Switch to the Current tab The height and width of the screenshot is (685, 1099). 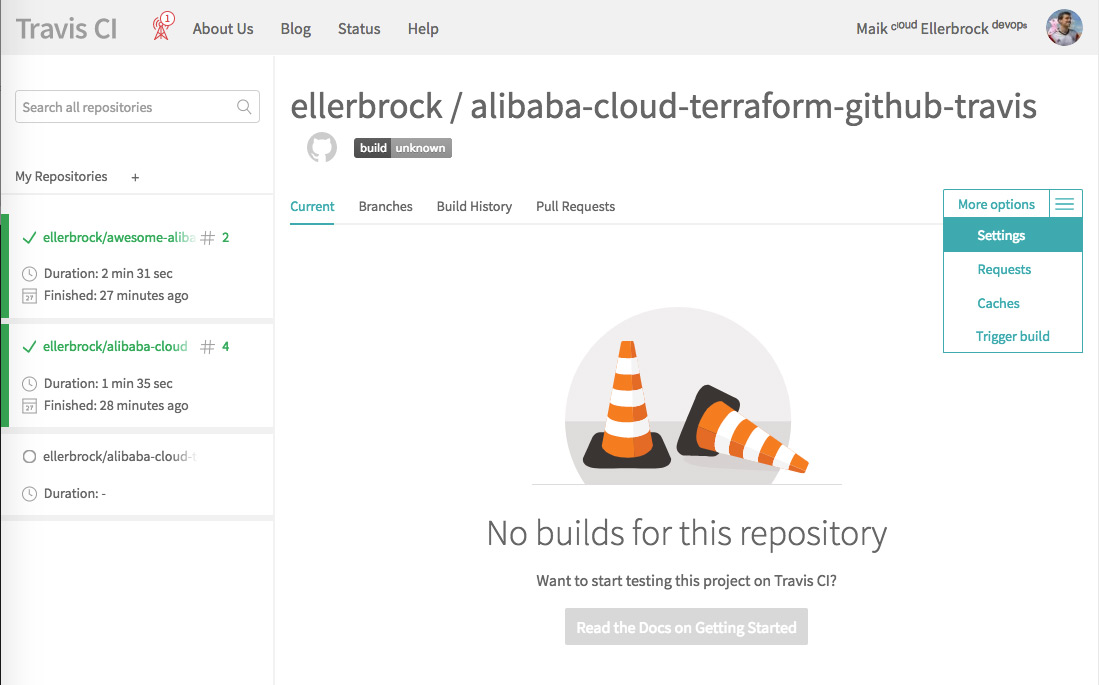312,207
